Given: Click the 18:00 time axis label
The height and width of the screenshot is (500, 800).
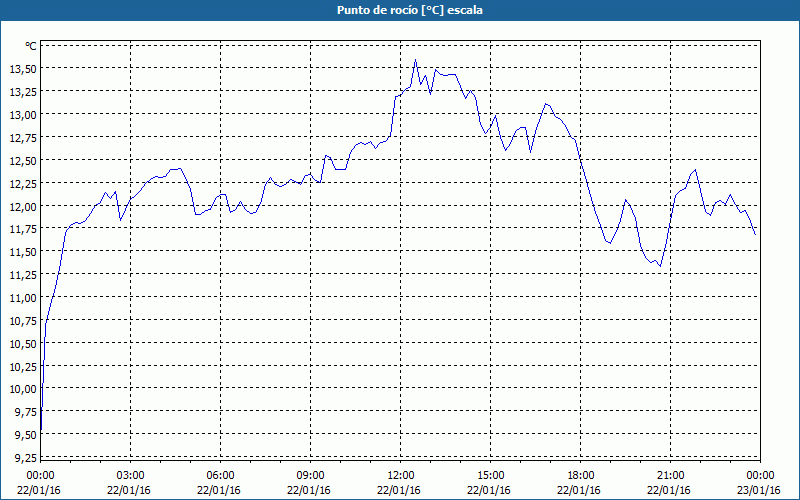Looking at the screenshot, I should tap(581, 476).
